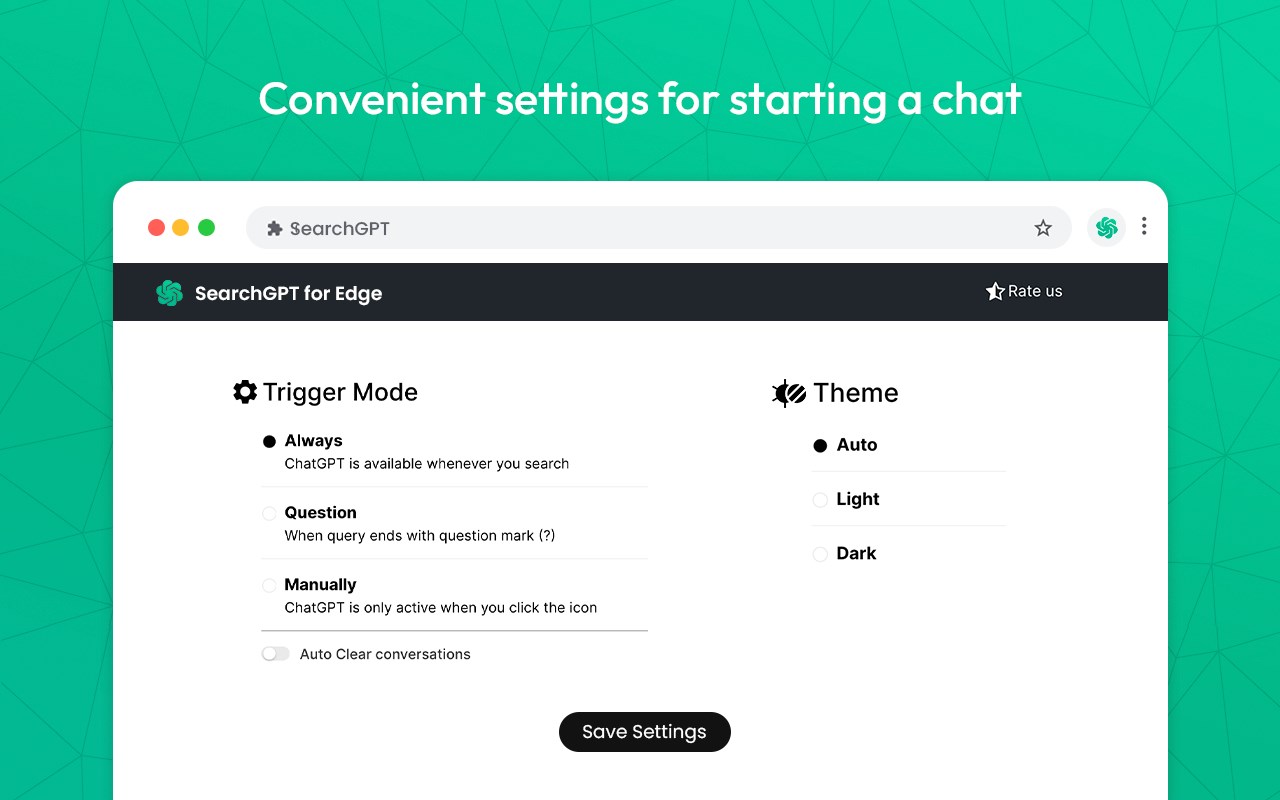The width and height of the screenshot is (1280, 800).
Task: Select the Manually trigger mode
Action: click(x=269, y=586)
